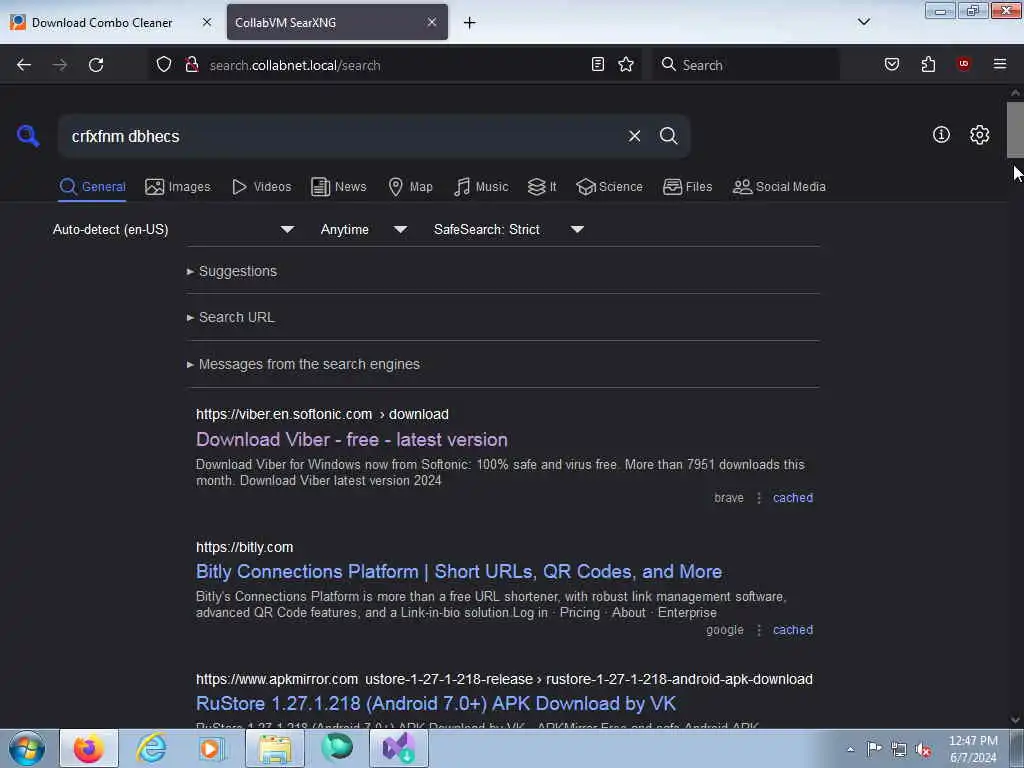Viewport: 1024px width, 768px height.
Task: Open cached link for the Bitly result
Action: click(x=793, y=630)
